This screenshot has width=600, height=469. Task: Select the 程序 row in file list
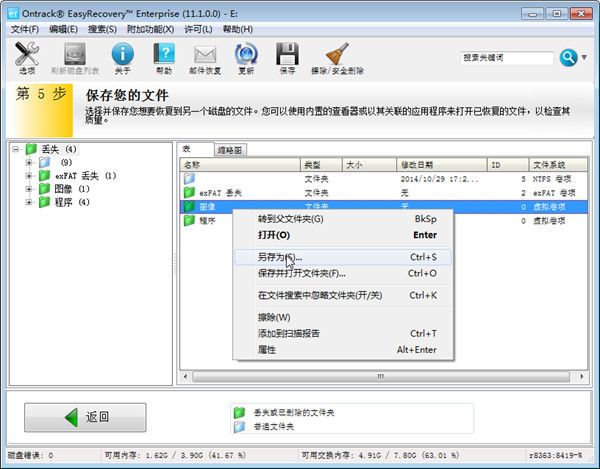coord(207,221)
